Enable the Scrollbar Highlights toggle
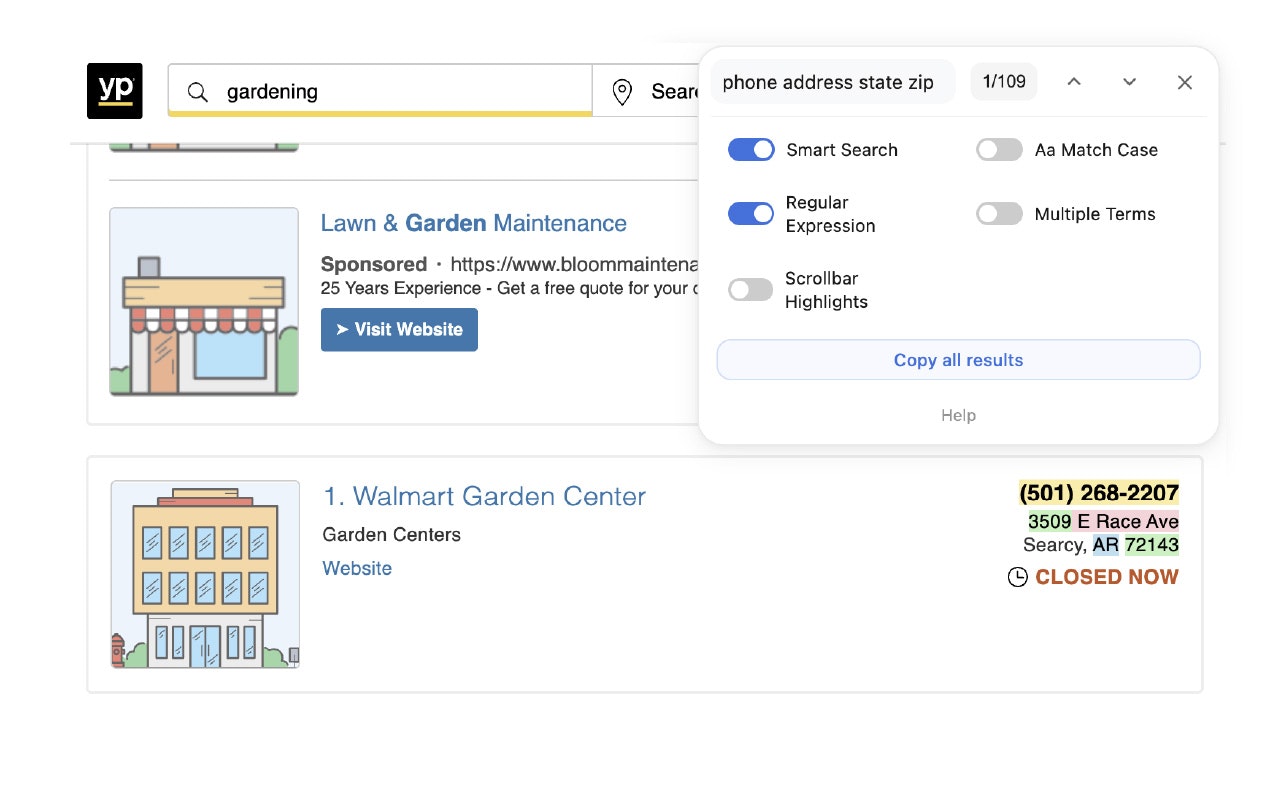The width and height of the screenshot is (1280, 800). click(x=751, y=290)
